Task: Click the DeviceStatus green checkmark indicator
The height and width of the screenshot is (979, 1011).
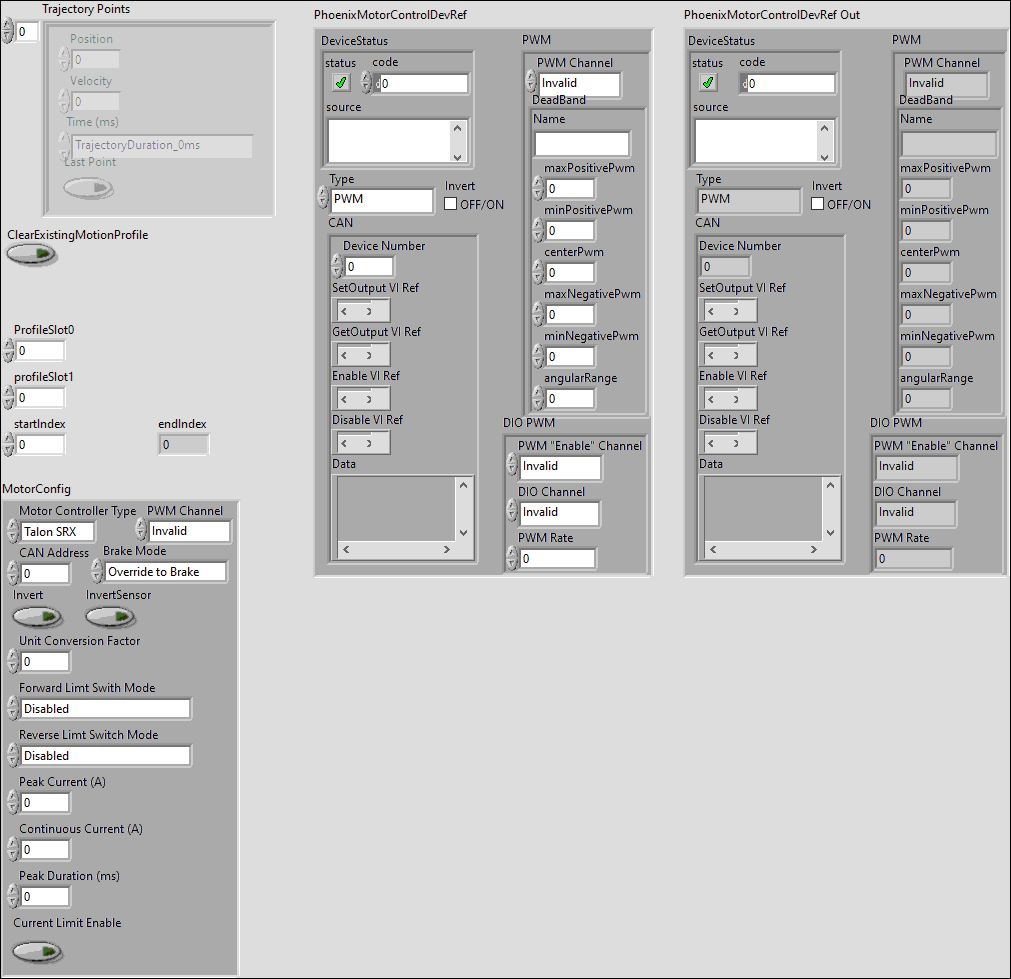Action: pyautogui.click(x=340, y=83)
